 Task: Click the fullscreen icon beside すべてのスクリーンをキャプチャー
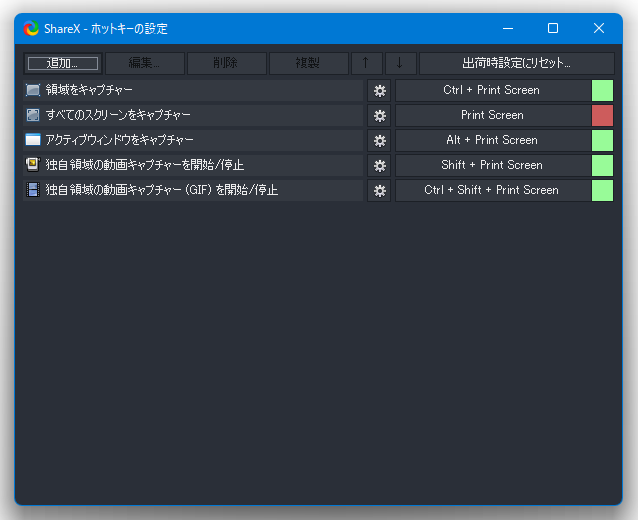click(x=33, y=115)
